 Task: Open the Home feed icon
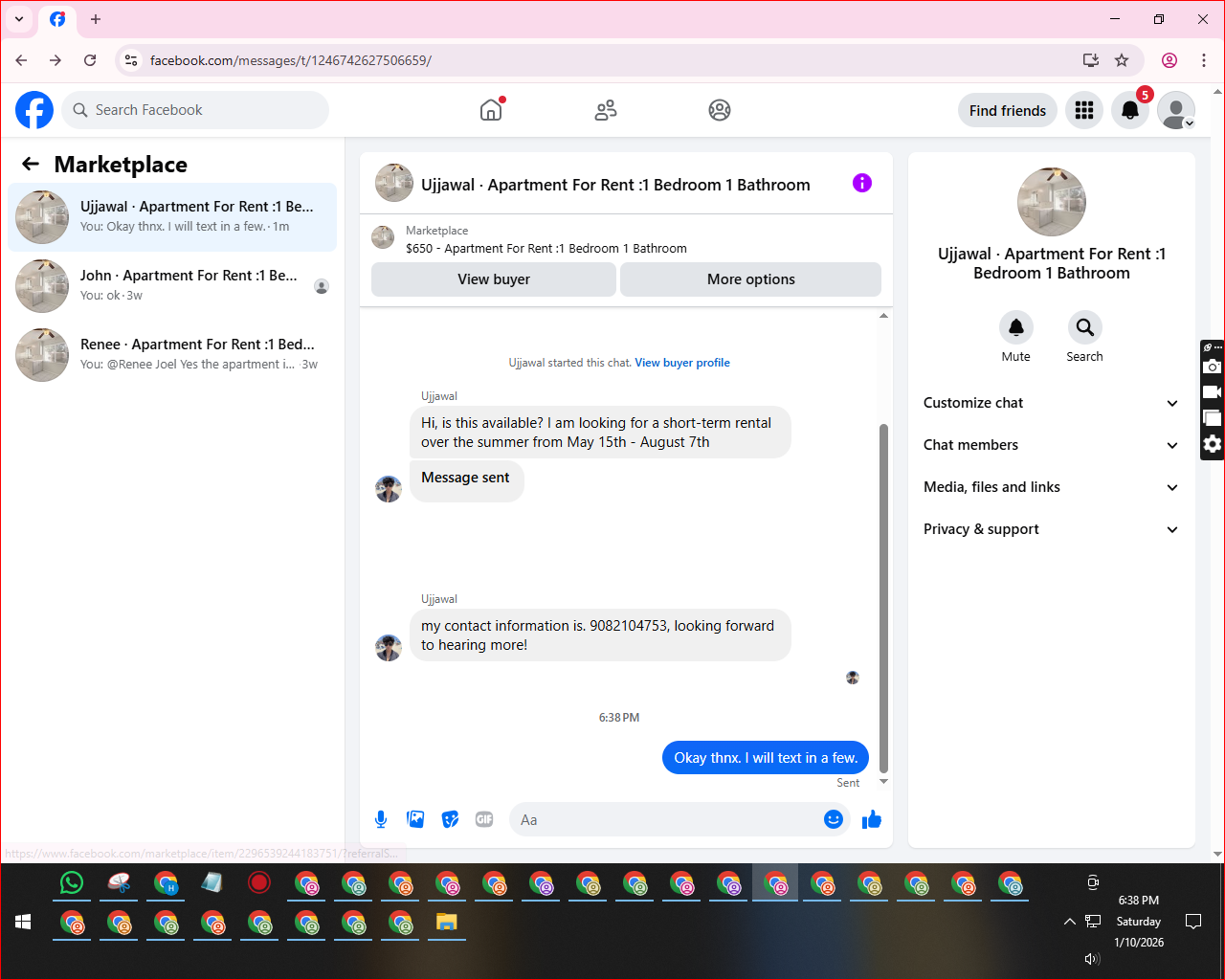point(491,110)
